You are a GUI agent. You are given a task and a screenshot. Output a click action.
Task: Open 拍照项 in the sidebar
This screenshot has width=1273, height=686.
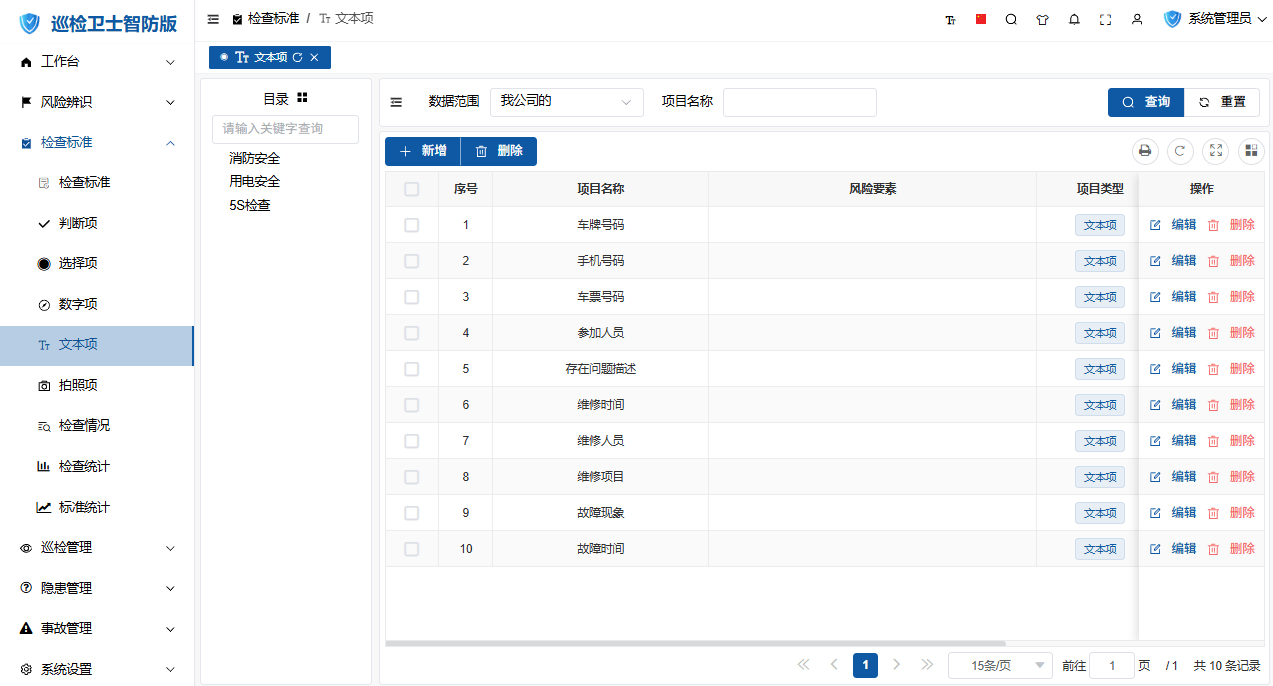[97, 386]
